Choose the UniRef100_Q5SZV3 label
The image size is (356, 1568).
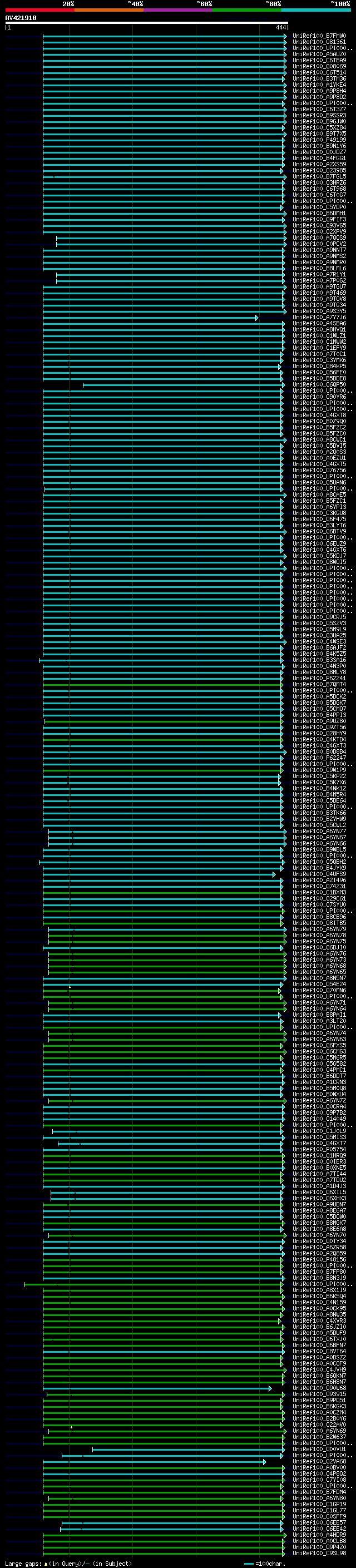click(x=319, y=624)
